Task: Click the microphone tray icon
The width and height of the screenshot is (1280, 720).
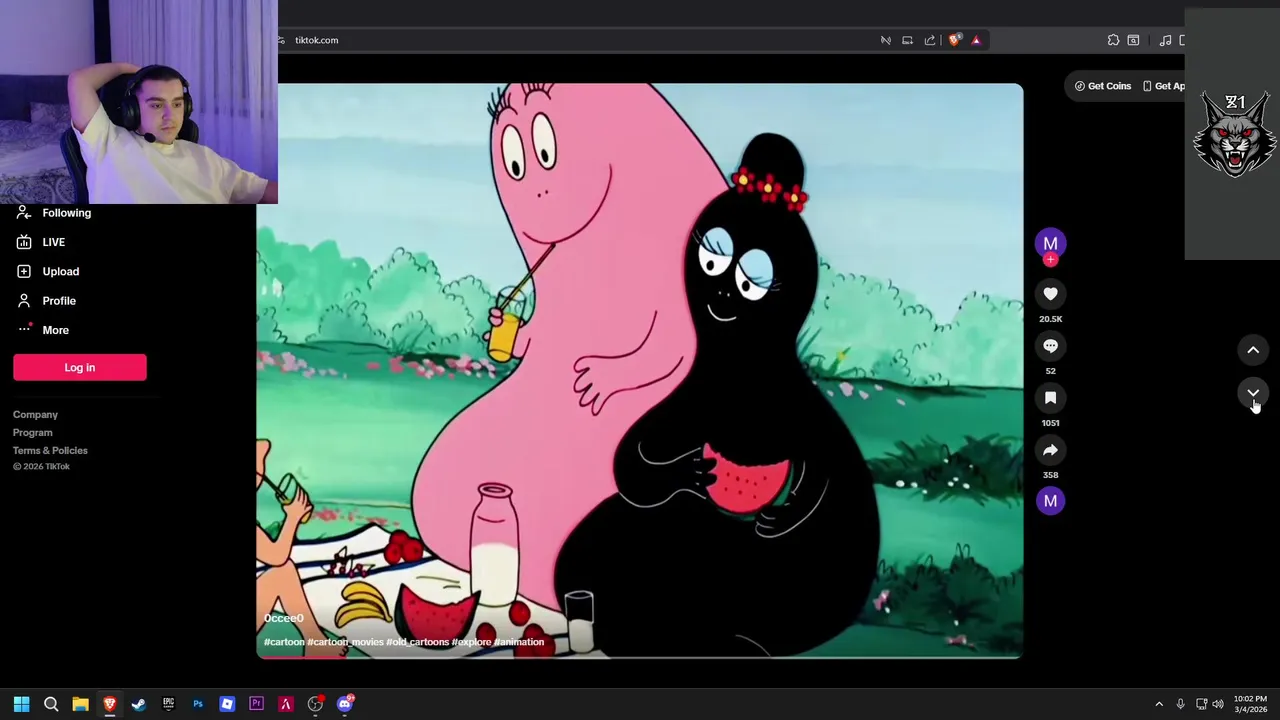Action: 1180,704
